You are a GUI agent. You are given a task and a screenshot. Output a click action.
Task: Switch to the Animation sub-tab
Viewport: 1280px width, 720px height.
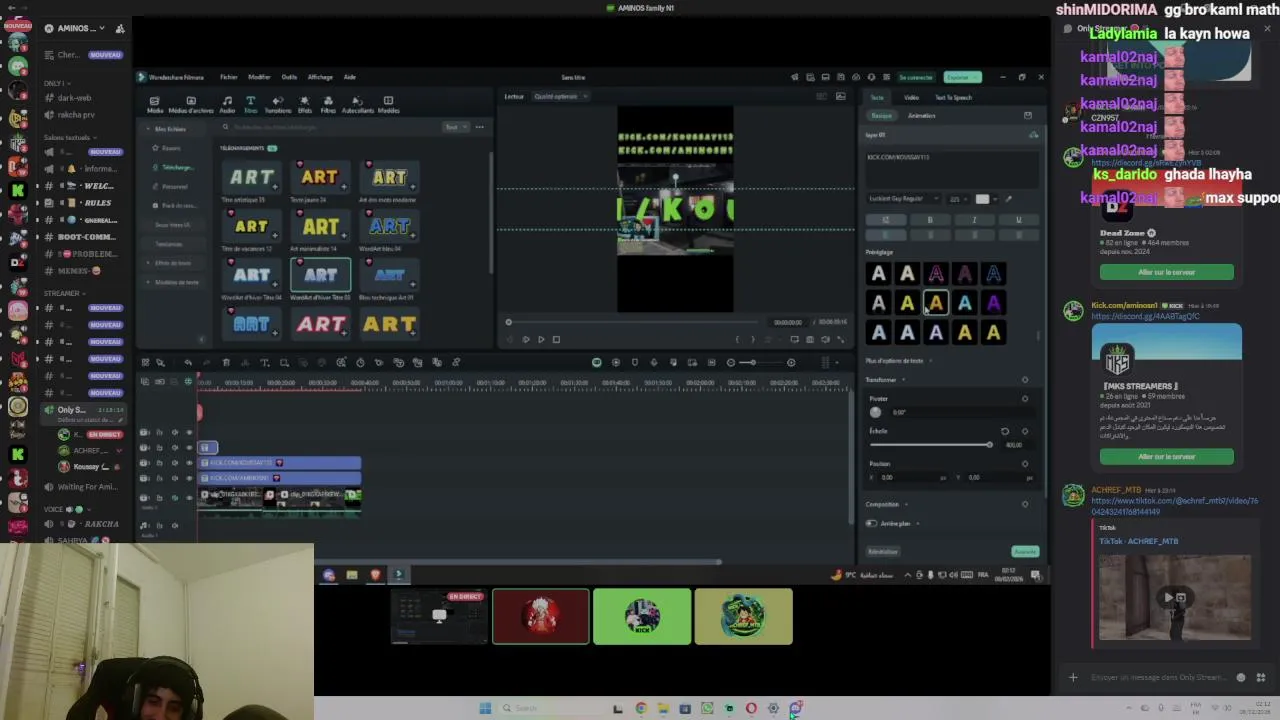point(921,116)
